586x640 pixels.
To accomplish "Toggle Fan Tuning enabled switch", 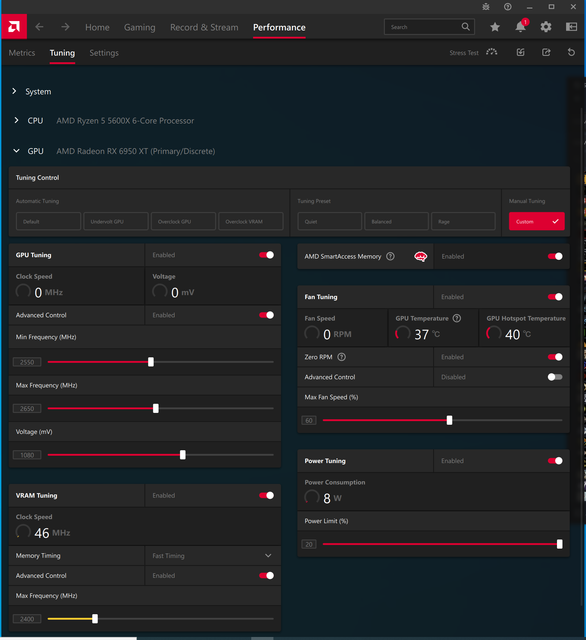I will (x=555, y=297).
